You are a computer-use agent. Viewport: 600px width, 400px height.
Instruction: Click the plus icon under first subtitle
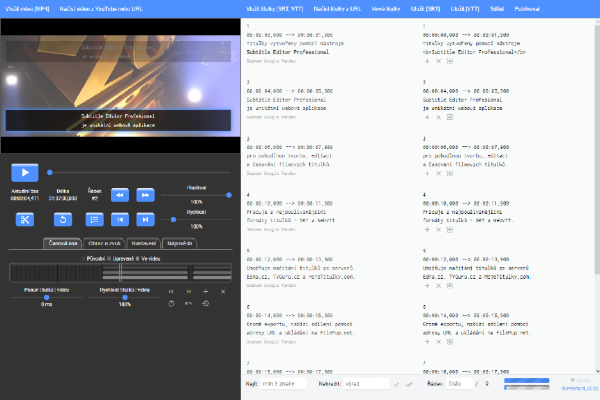coord(426,61)
